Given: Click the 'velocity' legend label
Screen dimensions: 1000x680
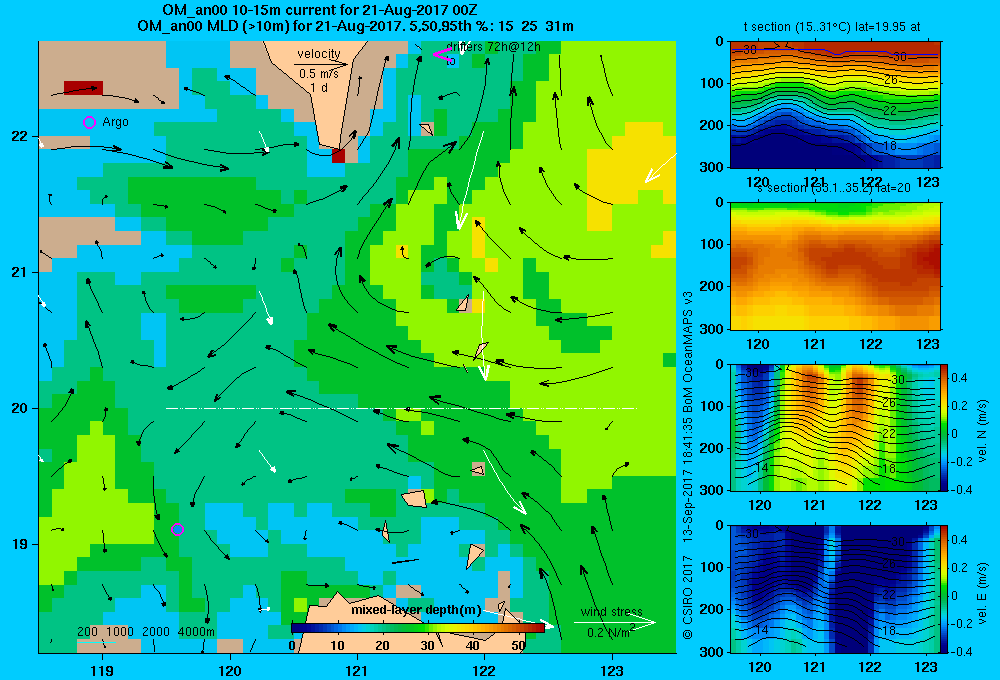Looking at the screenshot, I should coord(319,54).
